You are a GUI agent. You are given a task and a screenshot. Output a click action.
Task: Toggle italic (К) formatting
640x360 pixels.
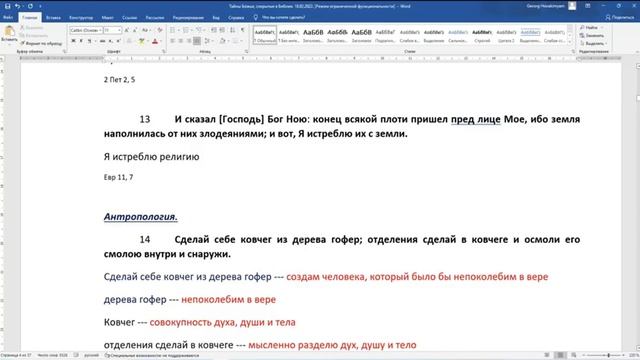81,41
